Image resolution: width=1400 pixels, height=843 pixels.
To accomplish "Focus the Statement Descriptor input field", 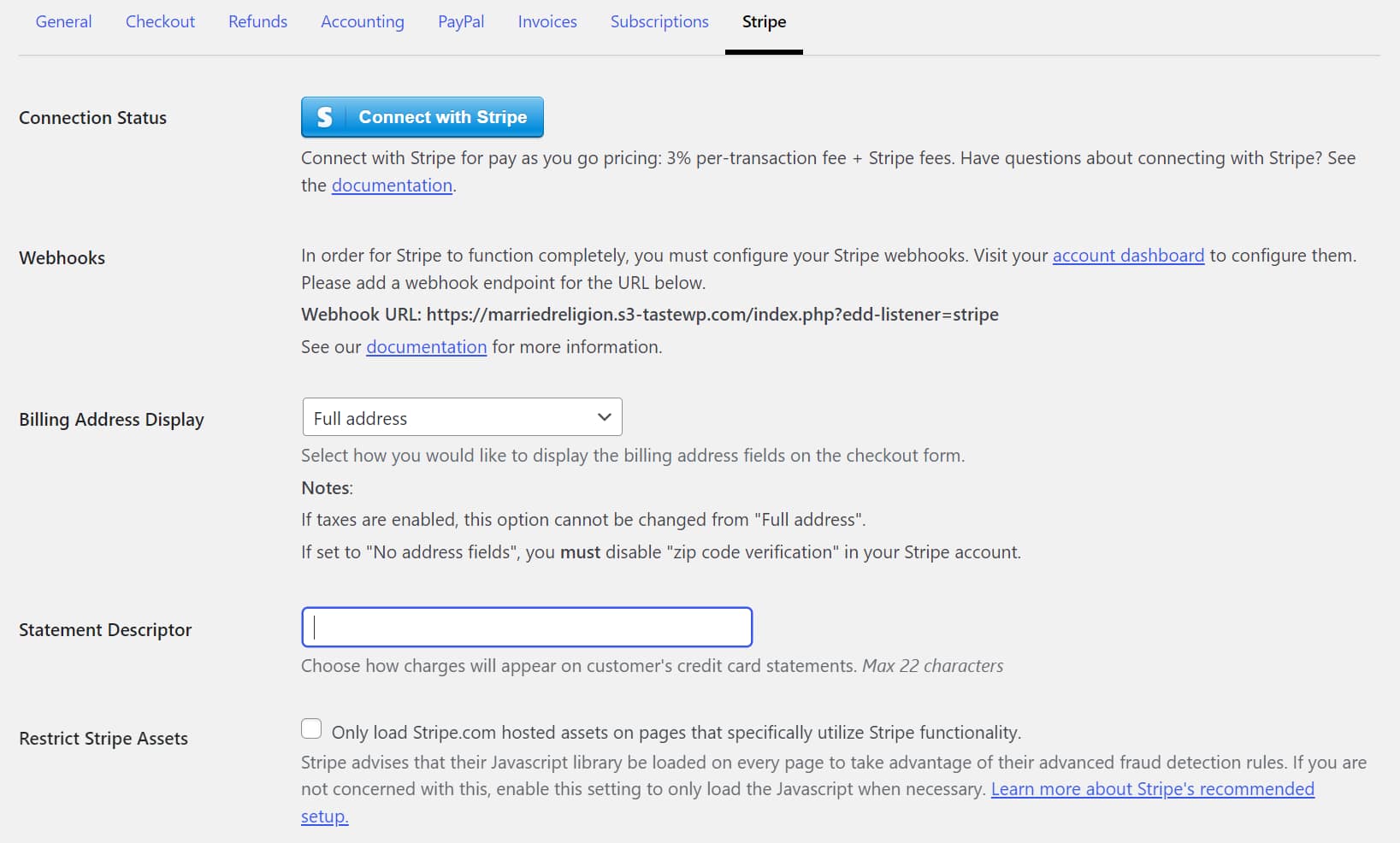I will (526, 627).
